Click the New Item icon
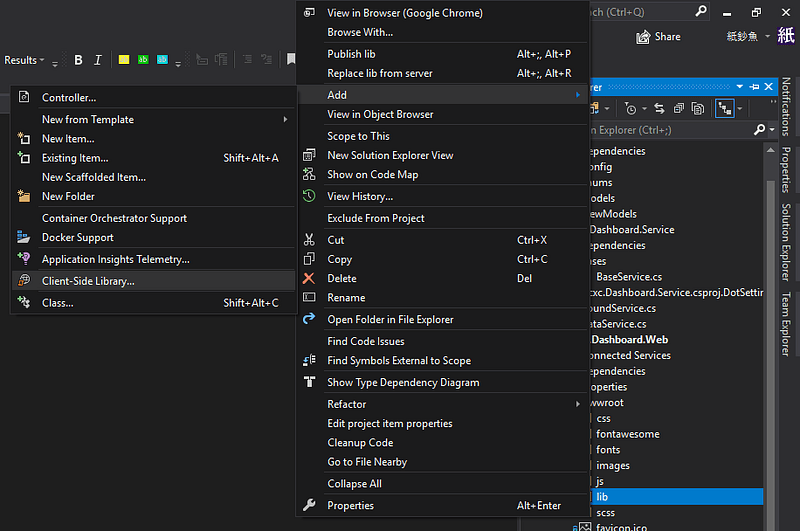Image resolution: width=800 pixels, height=531 pixels. [x=24, y=138]
